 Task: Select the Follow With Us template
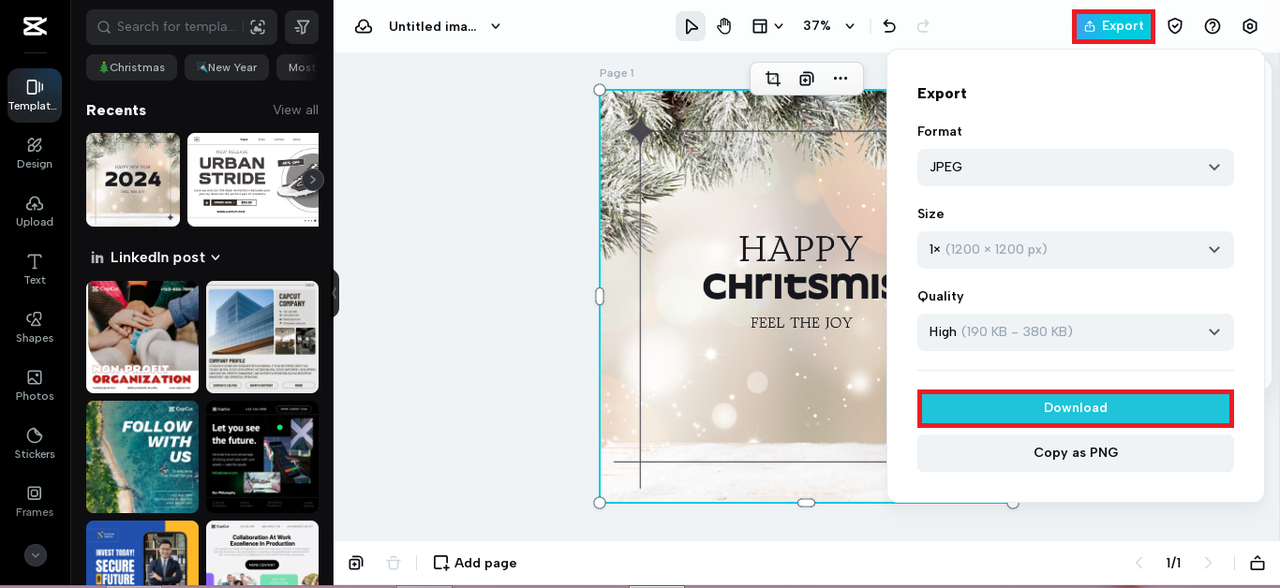(x=142, y=457)
